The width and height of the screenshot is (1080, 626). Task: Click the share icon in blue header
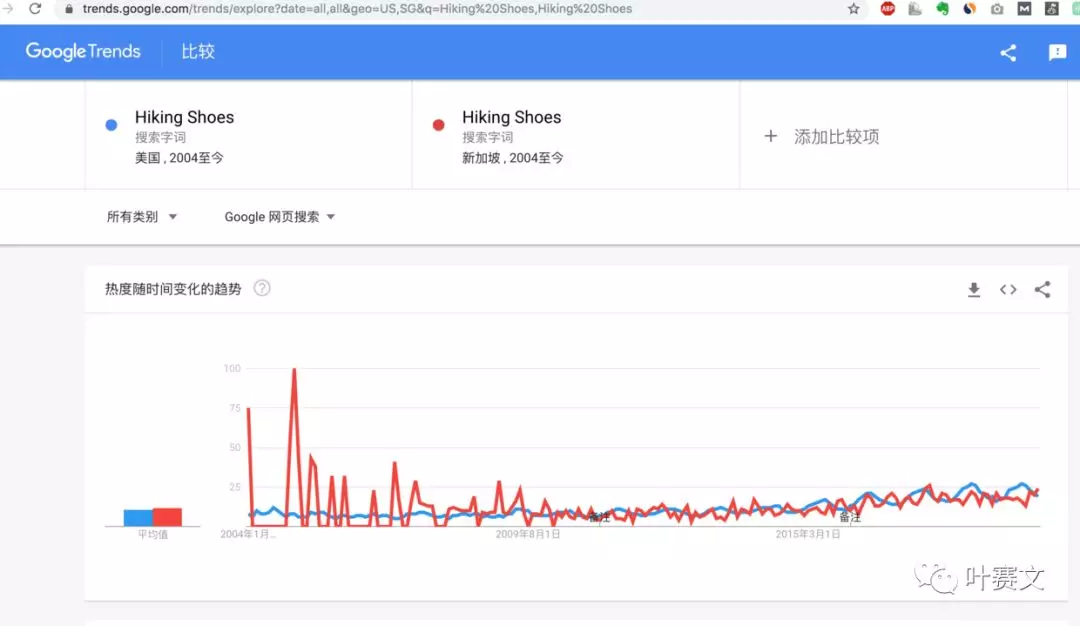[1008, 53]
